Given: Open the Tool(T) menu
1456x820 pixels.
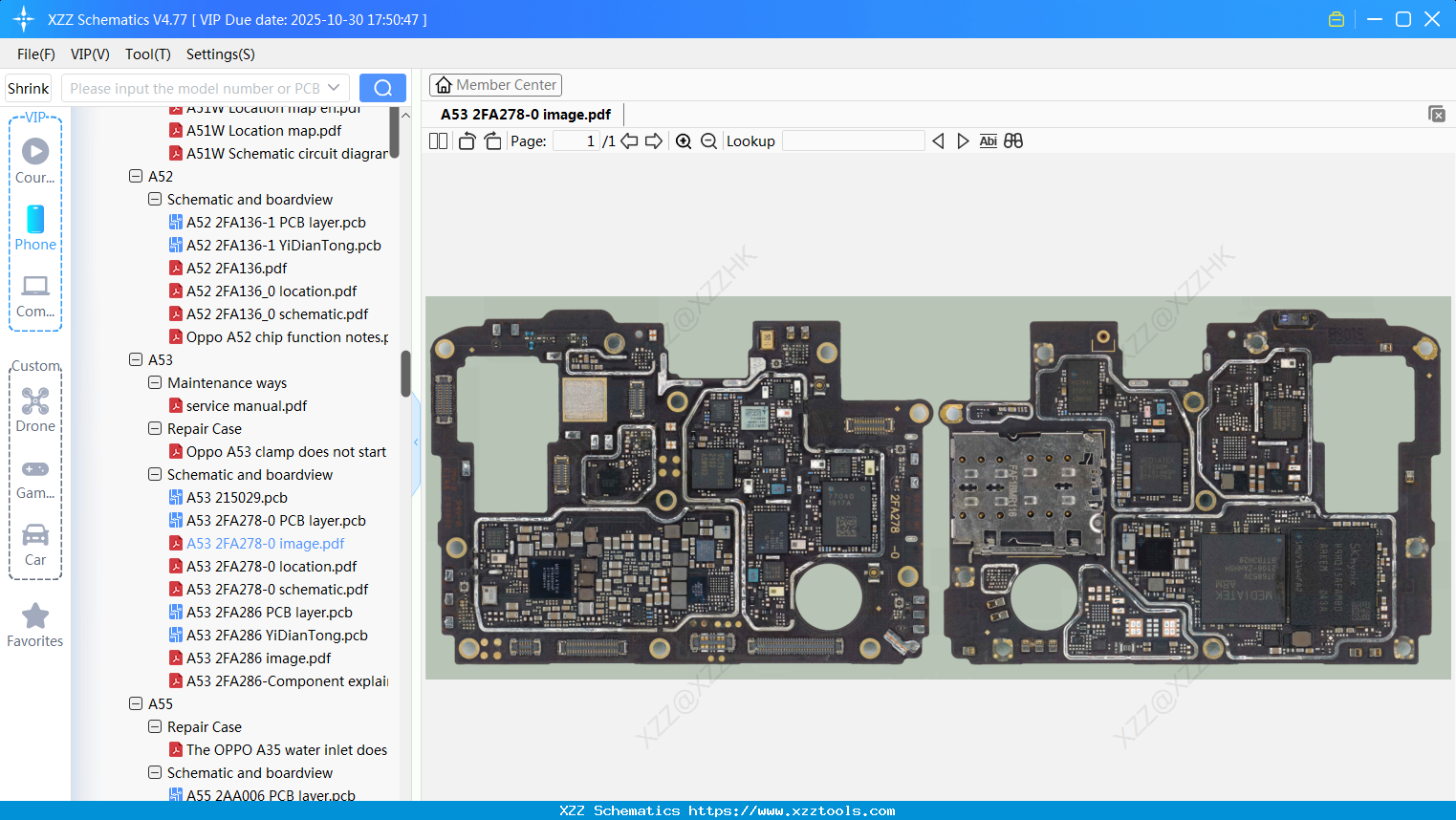Looking at the screenshot, I should [x=147, y=54].
